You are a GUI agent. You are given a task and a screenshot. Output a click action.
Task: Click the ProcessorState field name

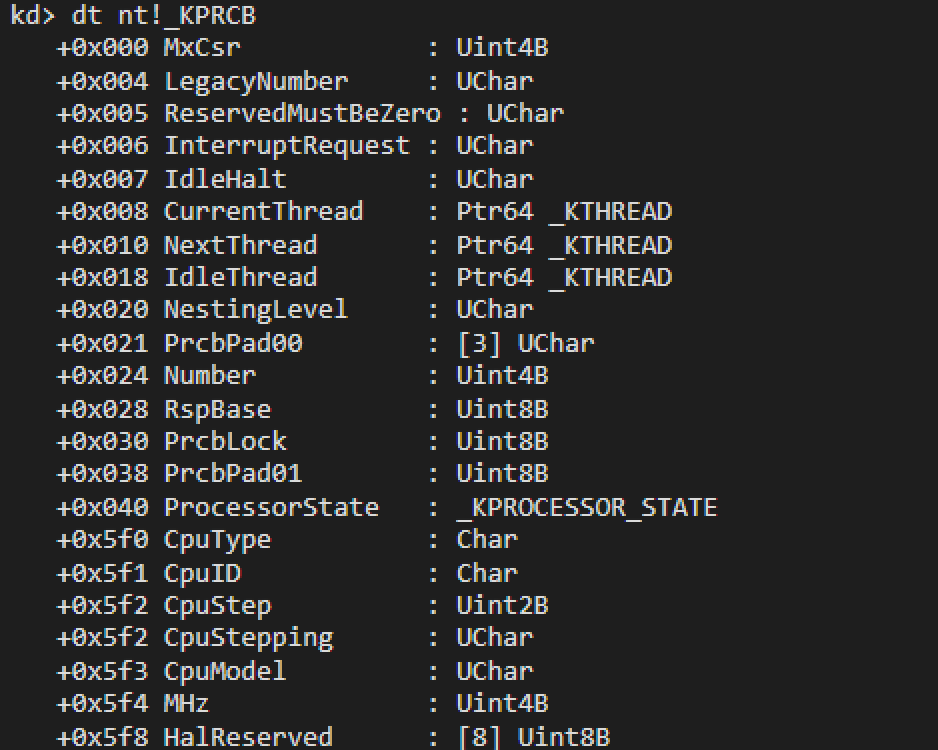coord(271,507)
